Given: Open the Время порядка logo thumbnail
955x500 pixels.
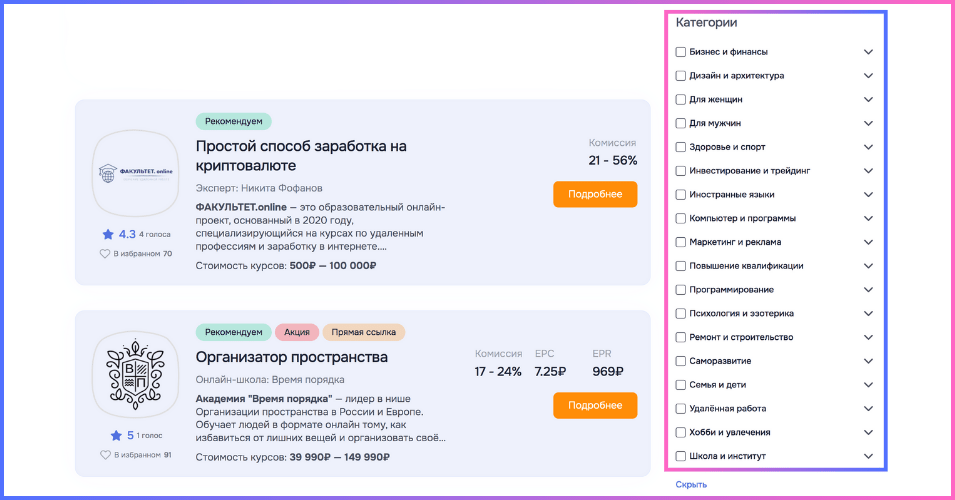Looking at the screenshot, I should (x=135, y=375).
